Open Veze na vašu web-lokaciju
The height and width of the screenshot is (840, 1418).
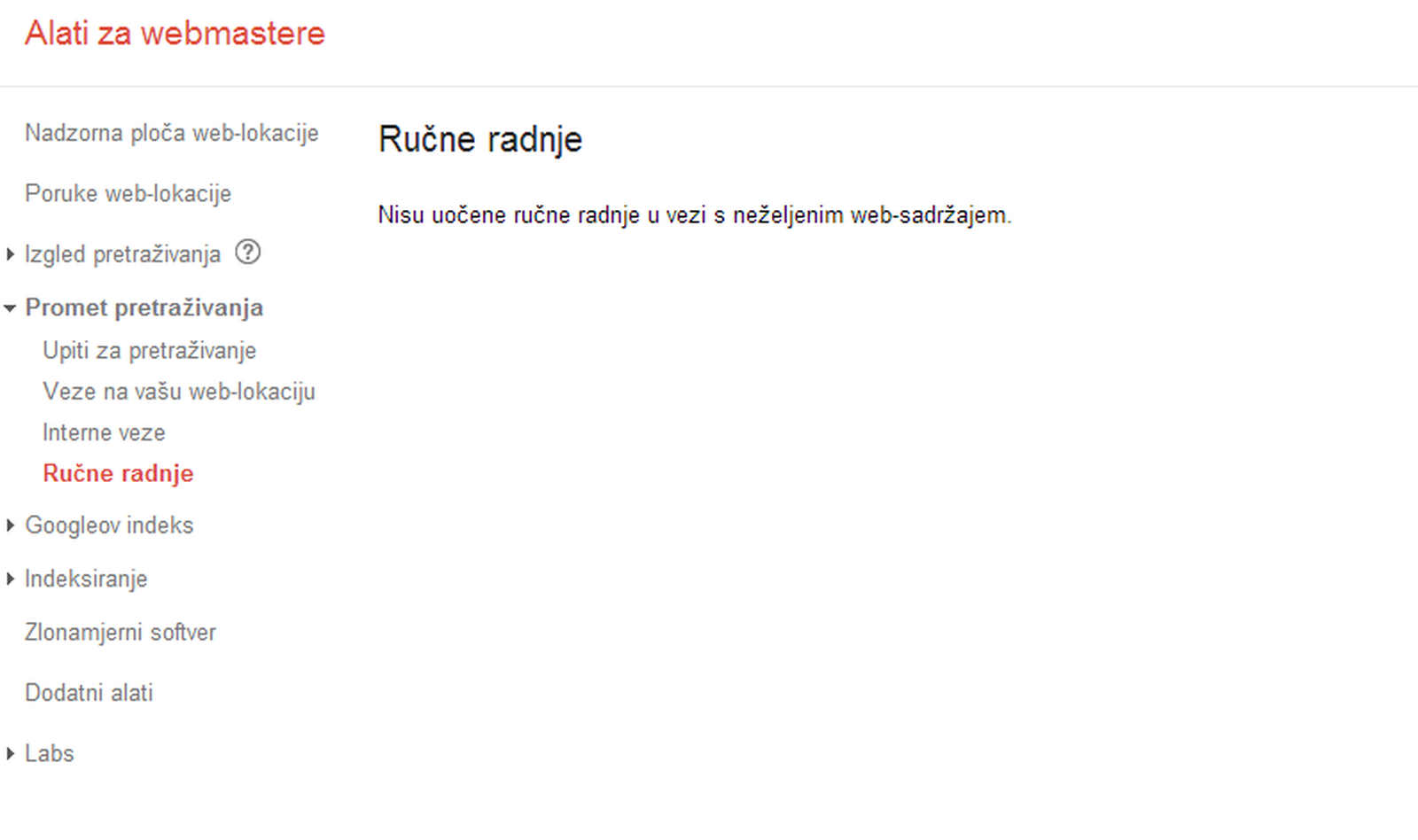pyautogui.click(x=179, y=392)
